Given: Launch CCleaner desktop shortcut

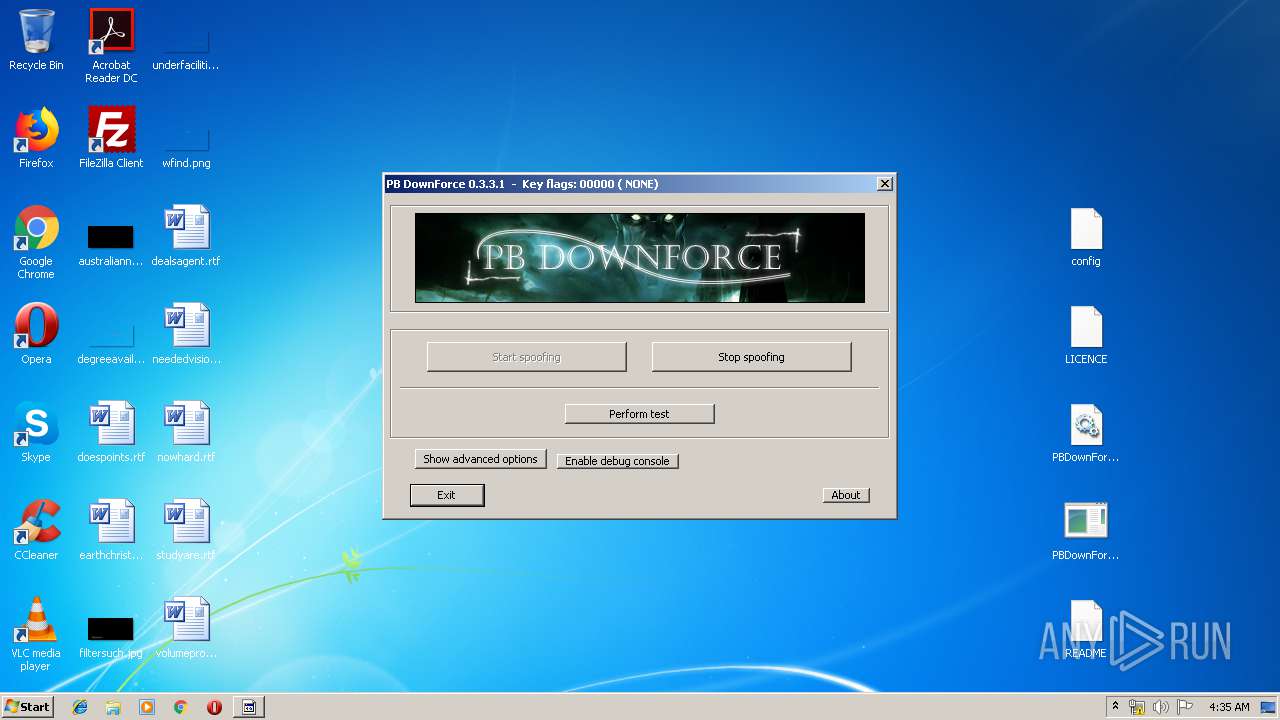Looking at the screenshot, I should click(36, 531).
